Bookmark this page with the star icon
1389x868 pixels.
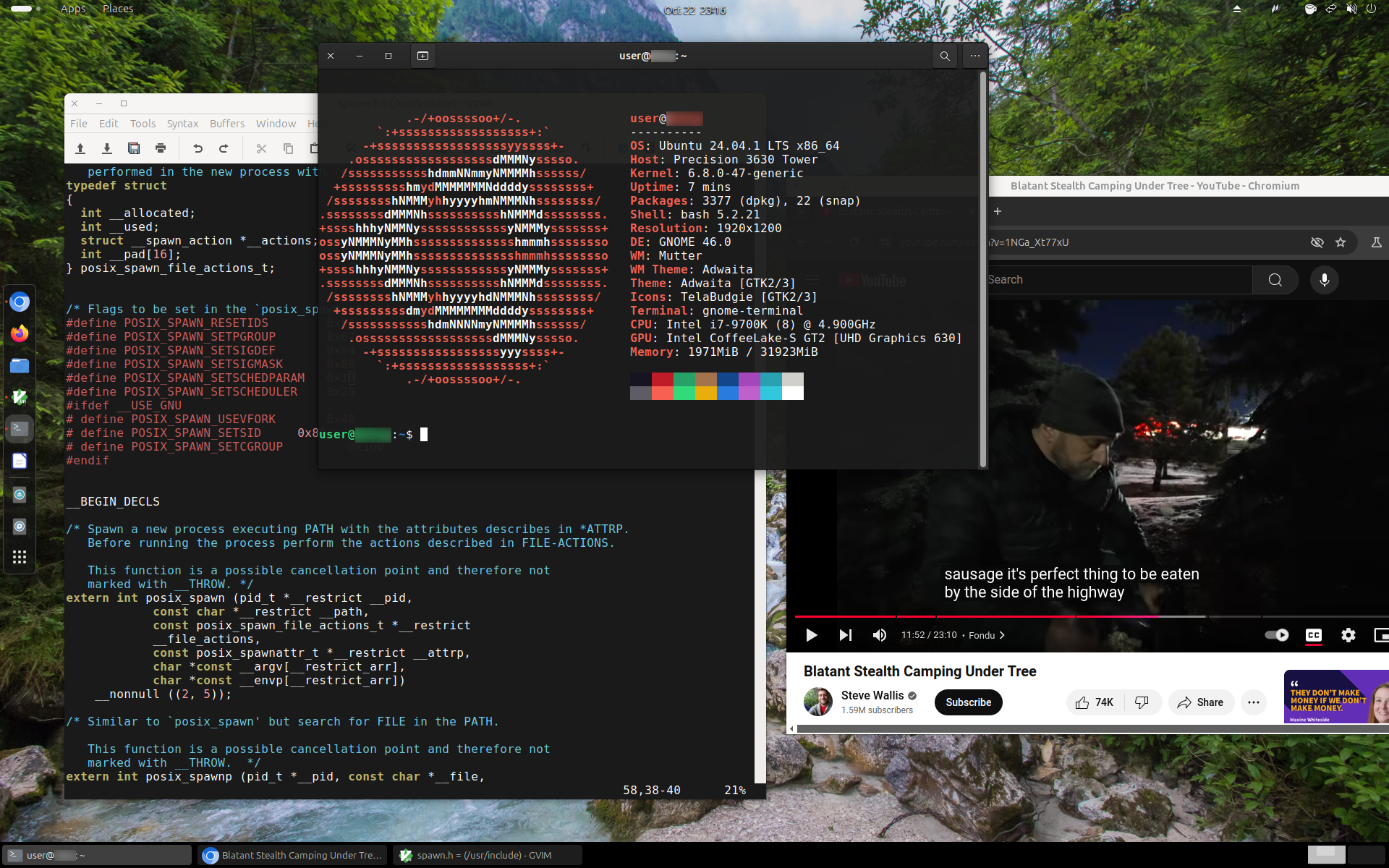pos(1341,242)
